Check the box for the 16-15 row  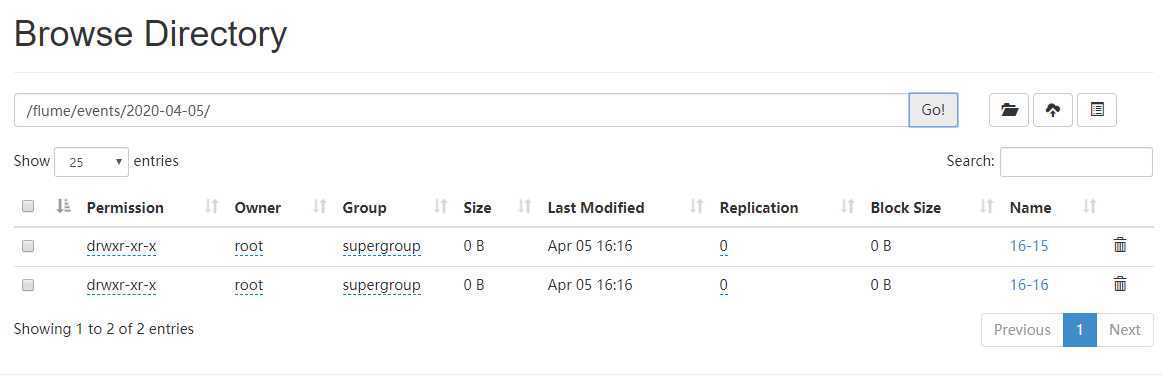pyautogui.click(x=28, y=246)
